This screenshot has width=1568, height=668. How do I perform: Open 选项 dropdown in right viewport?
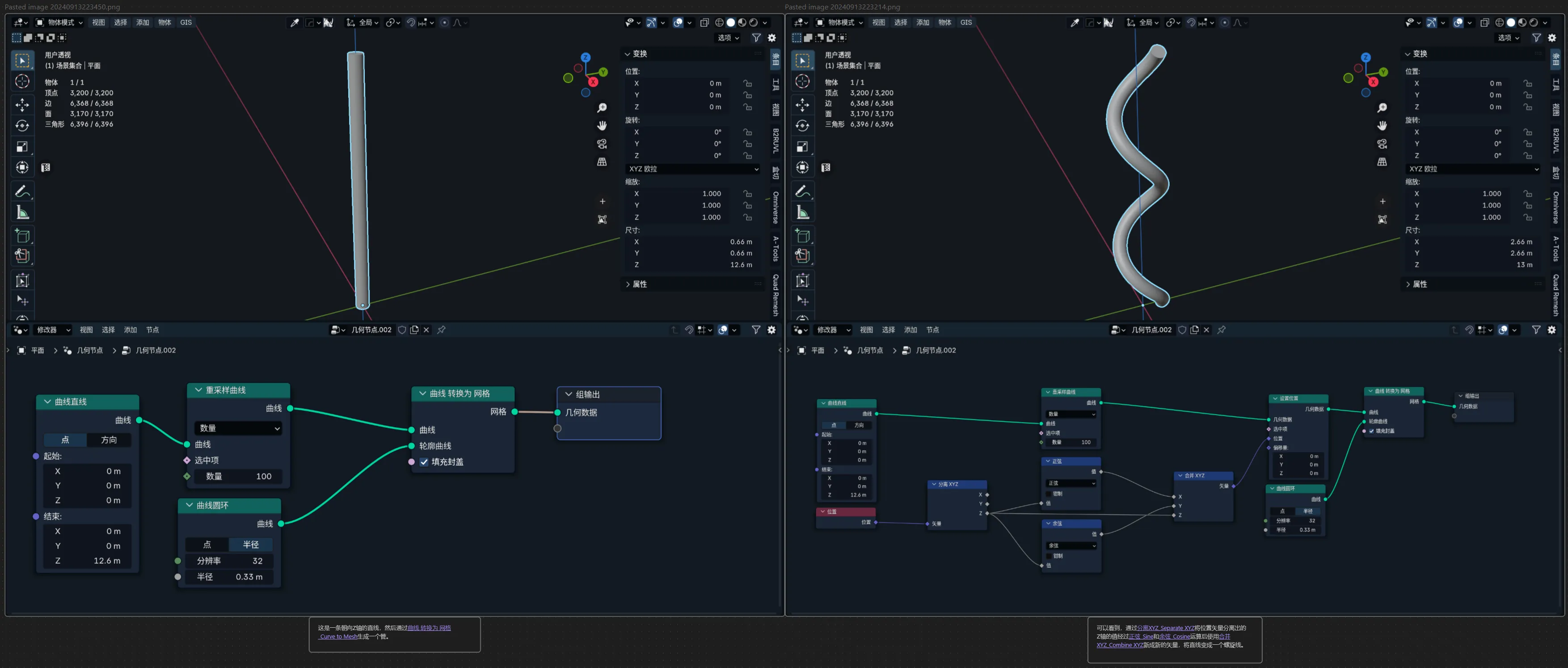point(1509,38)
